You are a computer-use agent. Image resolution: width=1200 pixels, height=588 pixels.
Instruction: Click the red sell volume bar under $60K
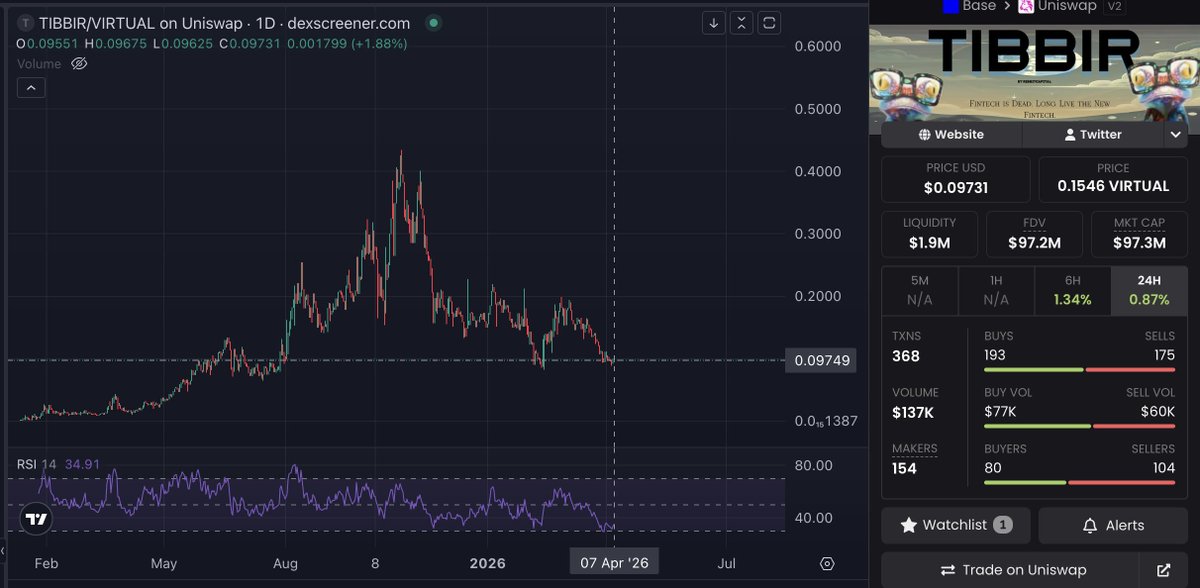click(x=1134, y=426)
